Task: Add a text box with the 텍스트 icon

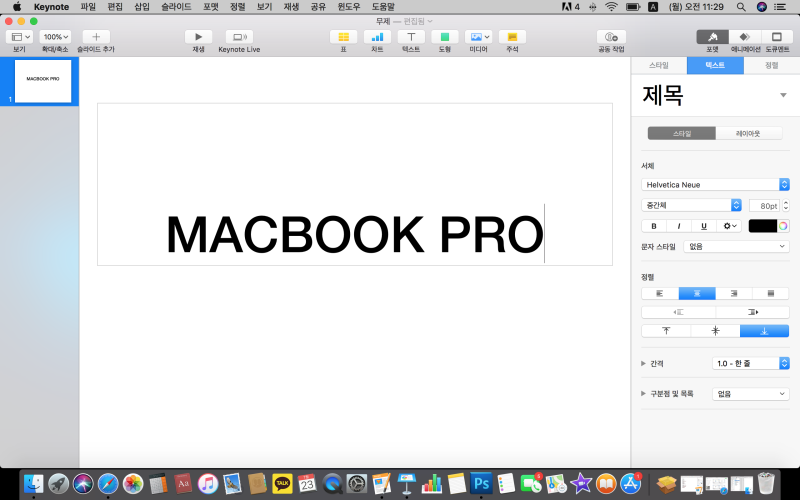Action: pos(411,37)
